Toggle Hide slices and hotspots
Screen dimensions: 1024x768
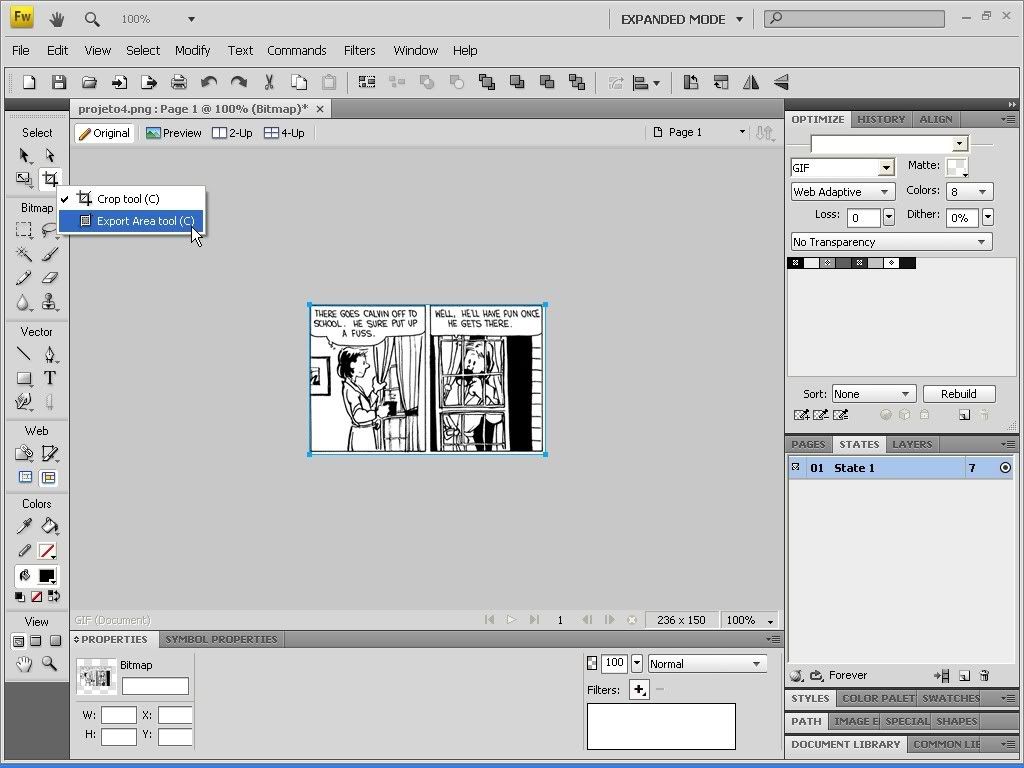tap(25, 477)
